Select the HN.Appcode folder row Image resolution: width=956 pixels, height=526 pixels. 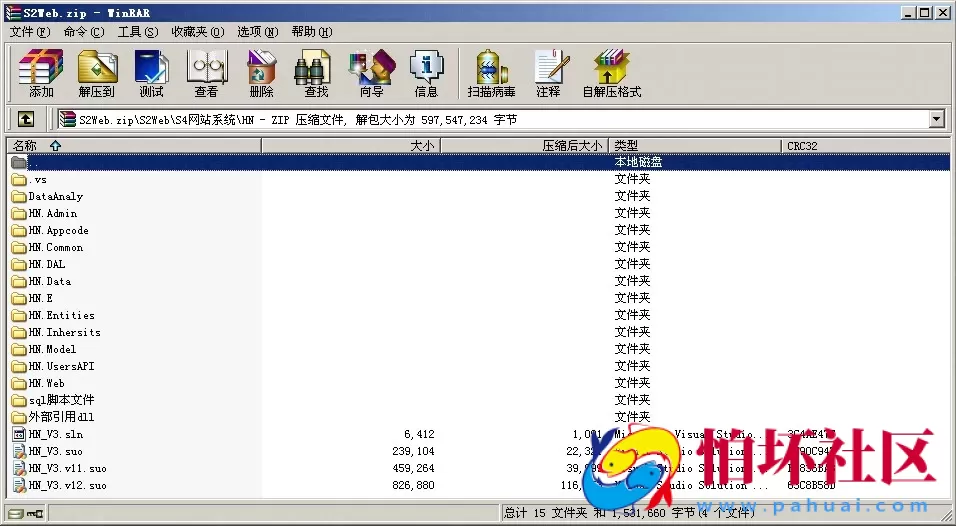coord(479,230)
